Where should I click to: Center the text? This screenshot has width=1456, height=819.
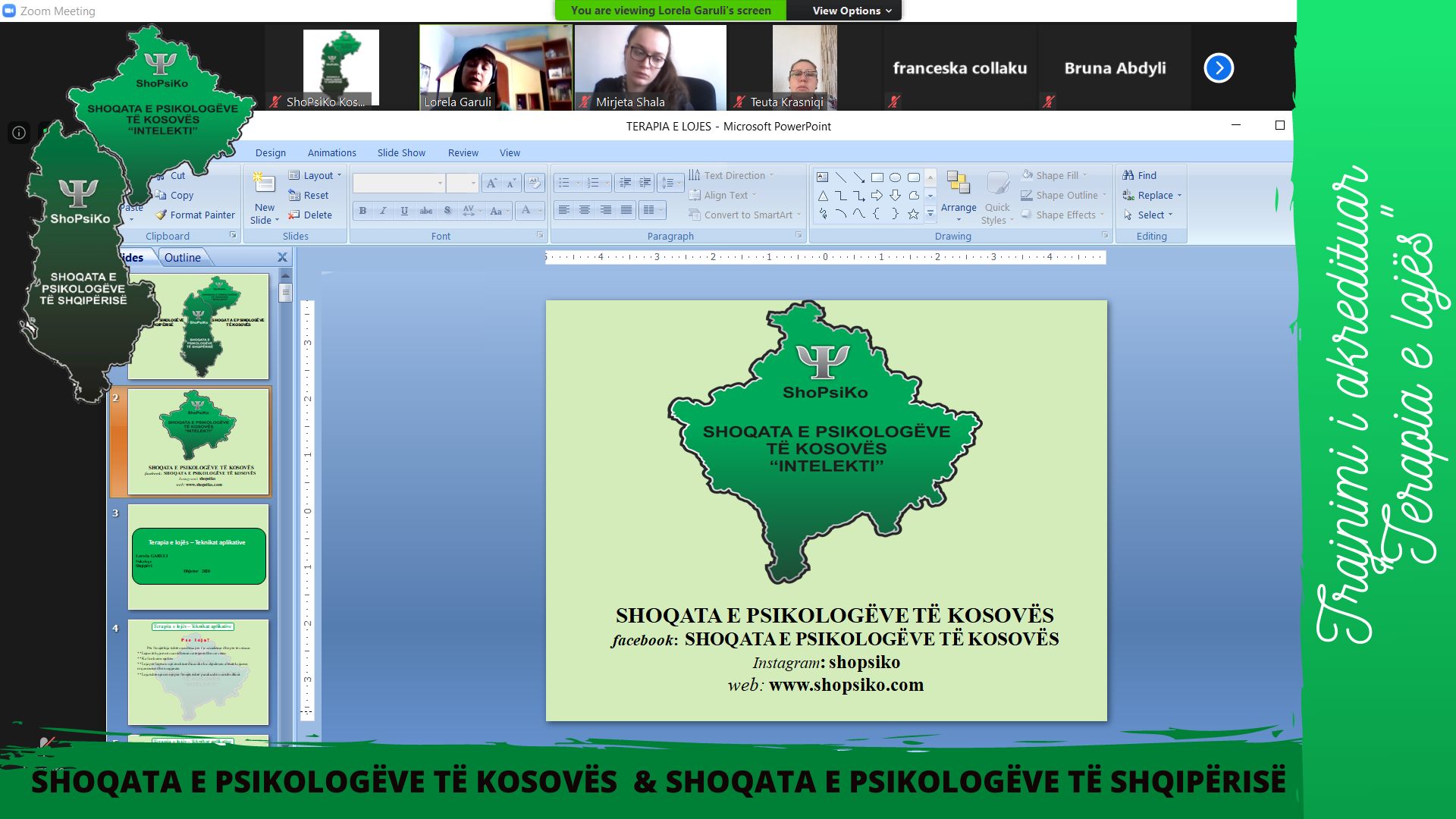coord(585,210)
